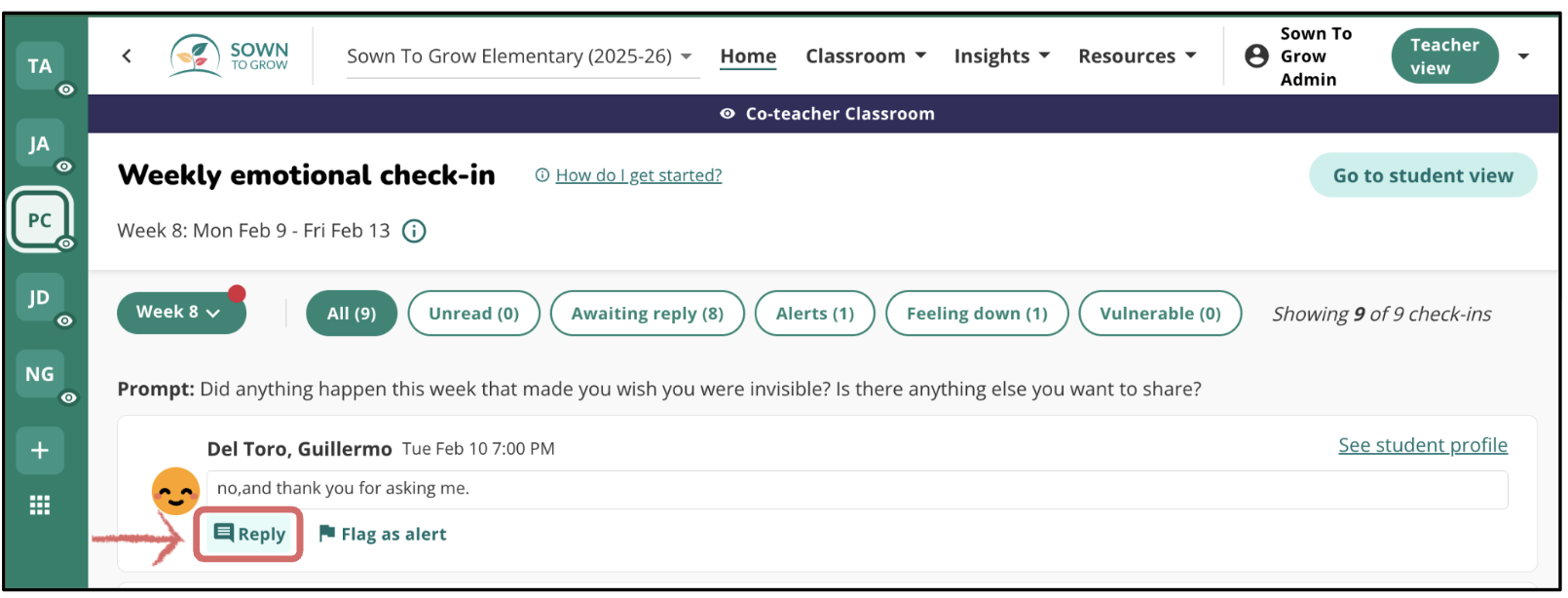Click the eye icon on the Co-teacher Classroom banner
1568x598 pixels.
click(x=727, y=113)
